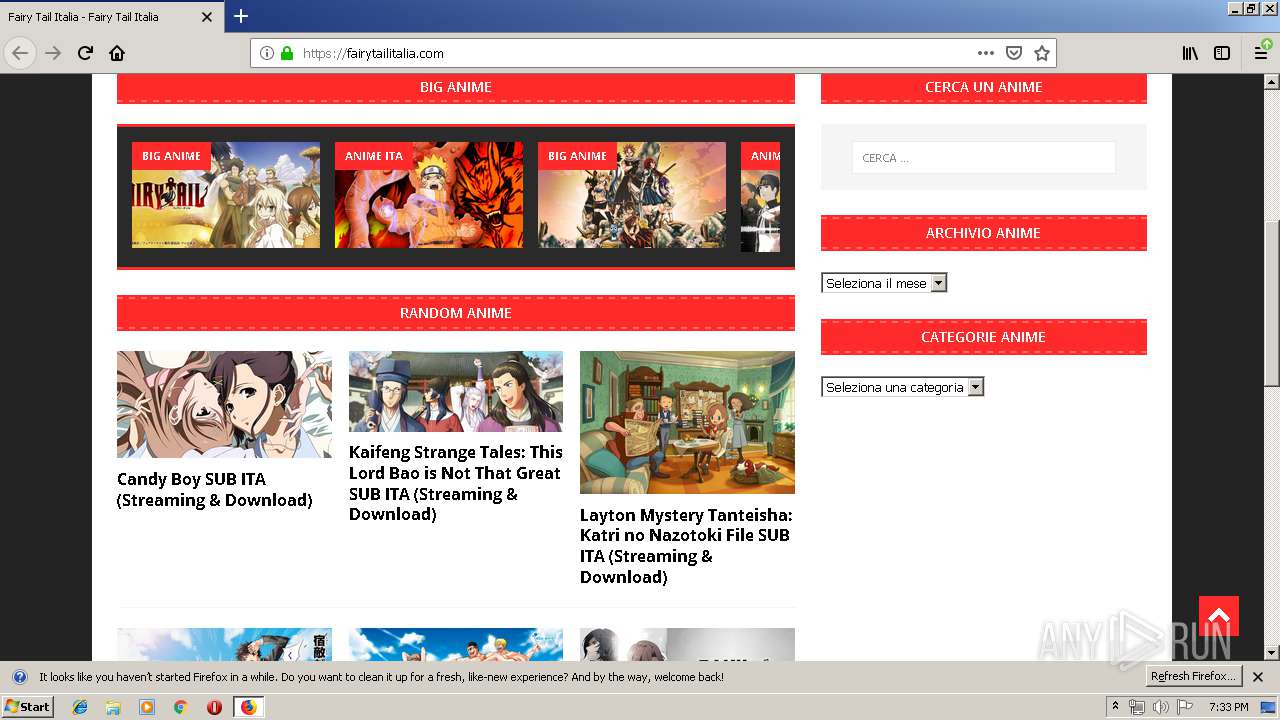Image resolution: width=1280 pixels, height=720 pixels.
Task: Open the Firefox home page
Action: [x=117, y=53]
